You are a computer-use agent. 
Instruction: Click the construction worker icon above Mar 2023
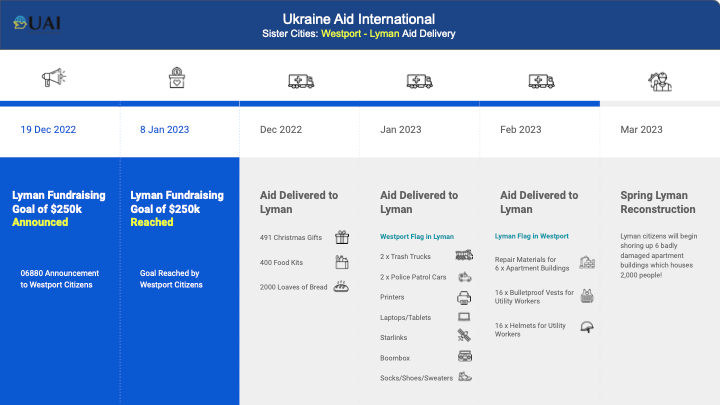[x=660, y=82]
